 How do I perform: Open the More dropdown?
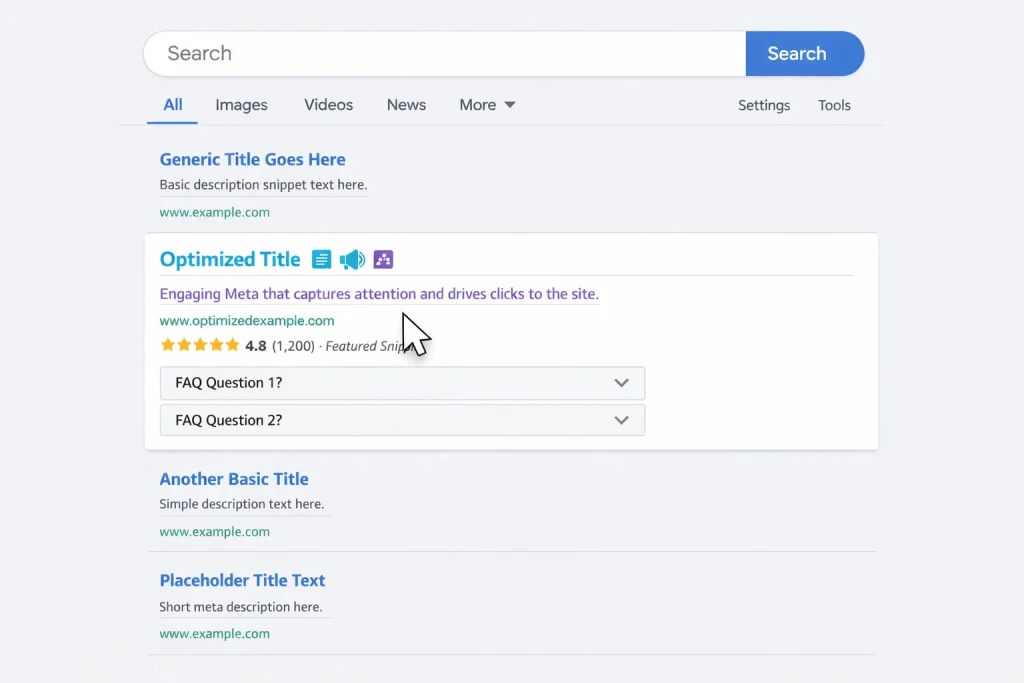pos(487,104)
